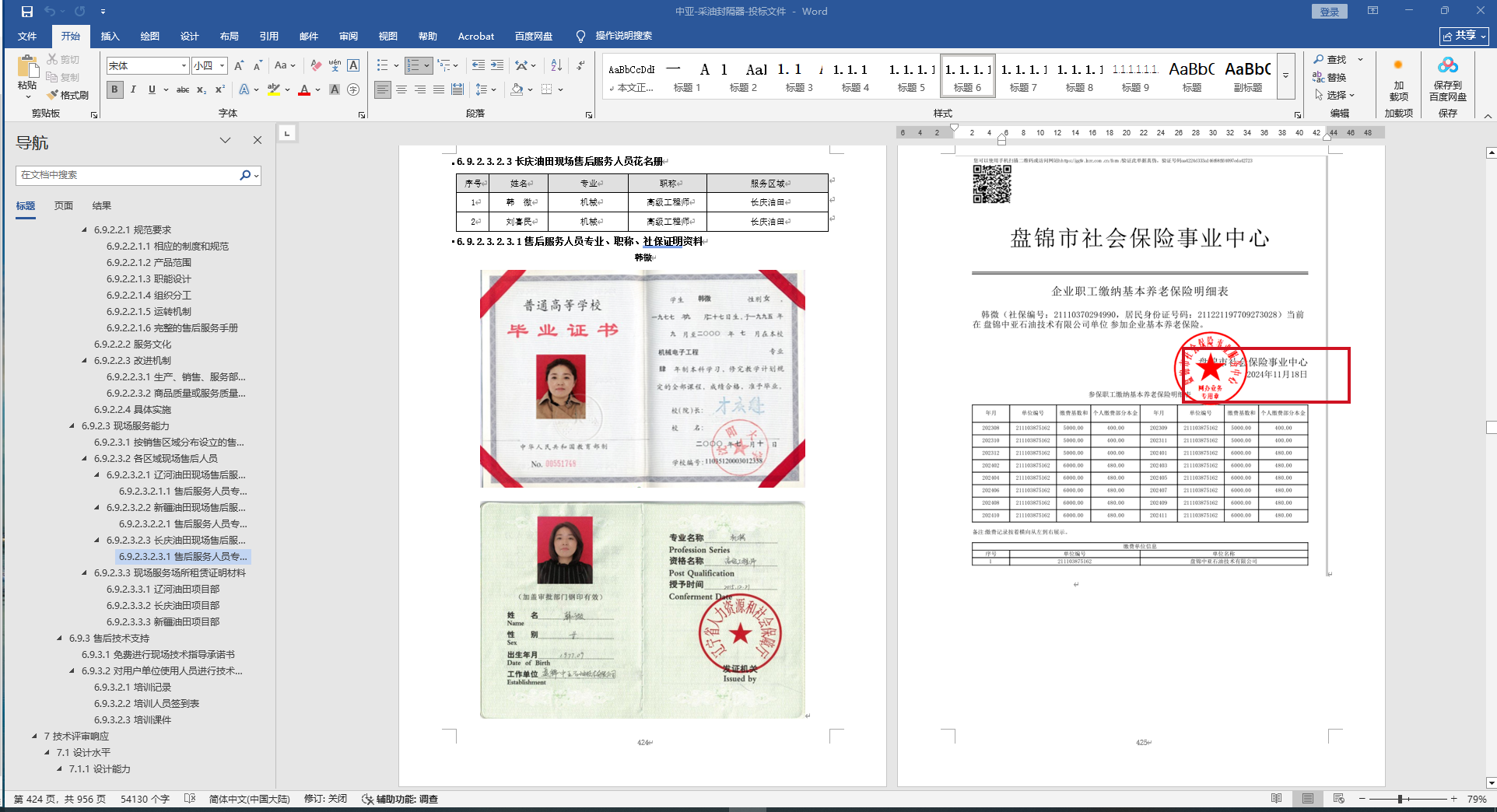The height and width of the screenshot is (812, 1497).
Task: Open the 插入 ribbon tab
Action: [110, 36]
